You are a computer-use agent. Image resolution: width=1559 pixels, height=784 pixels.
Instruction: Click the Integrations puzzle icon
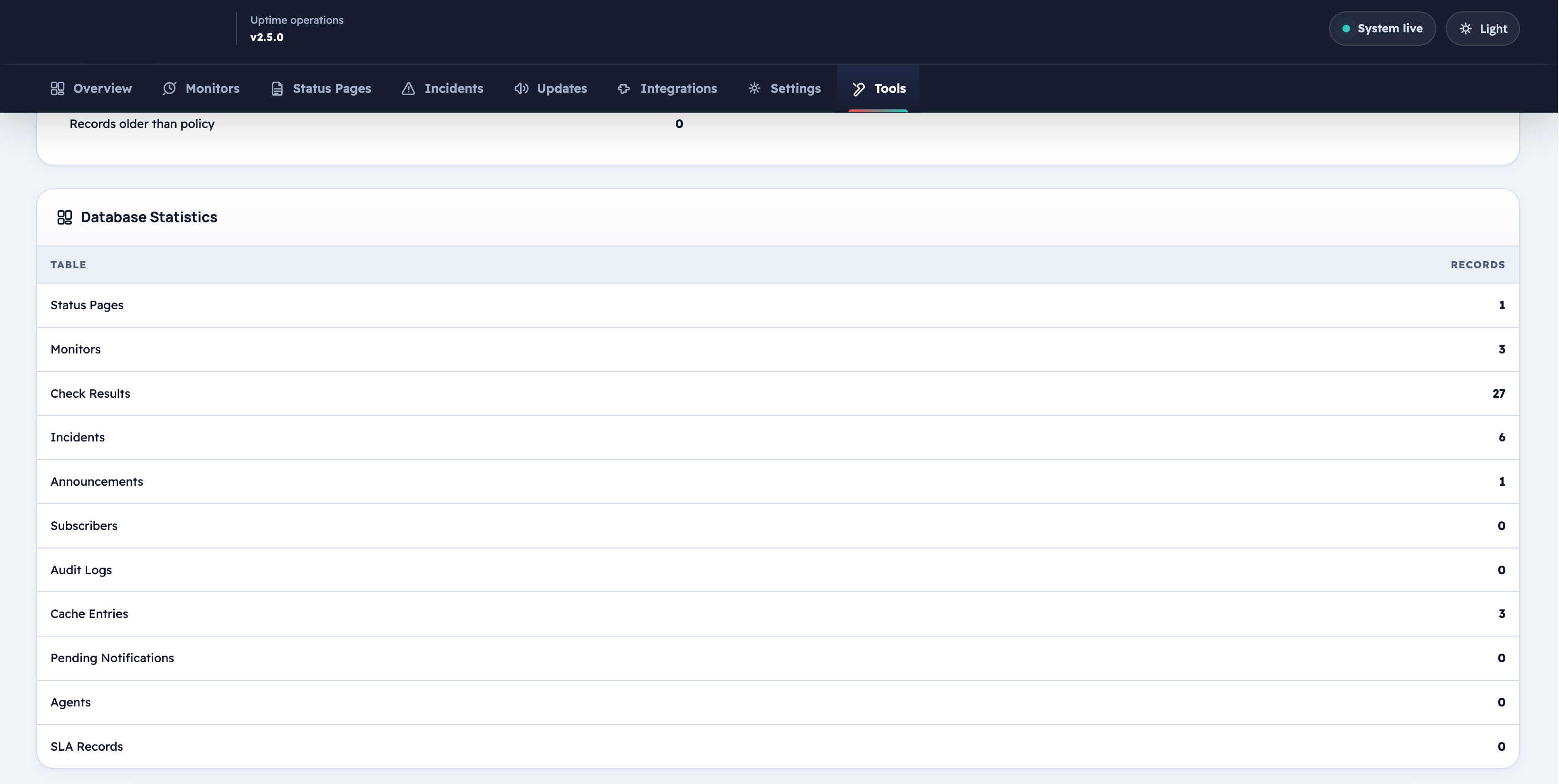pyautogui.click(x=624, y=88)
